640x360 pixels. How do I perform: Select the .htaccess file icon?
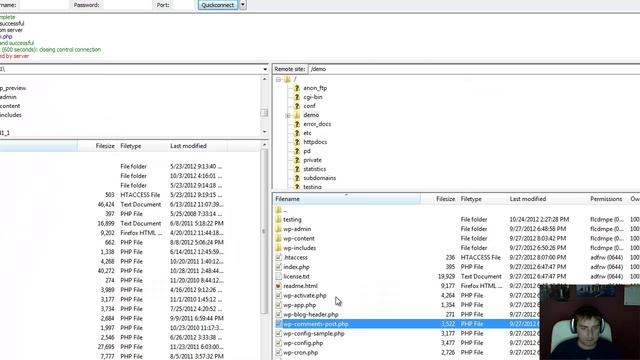tap(278, 258)
